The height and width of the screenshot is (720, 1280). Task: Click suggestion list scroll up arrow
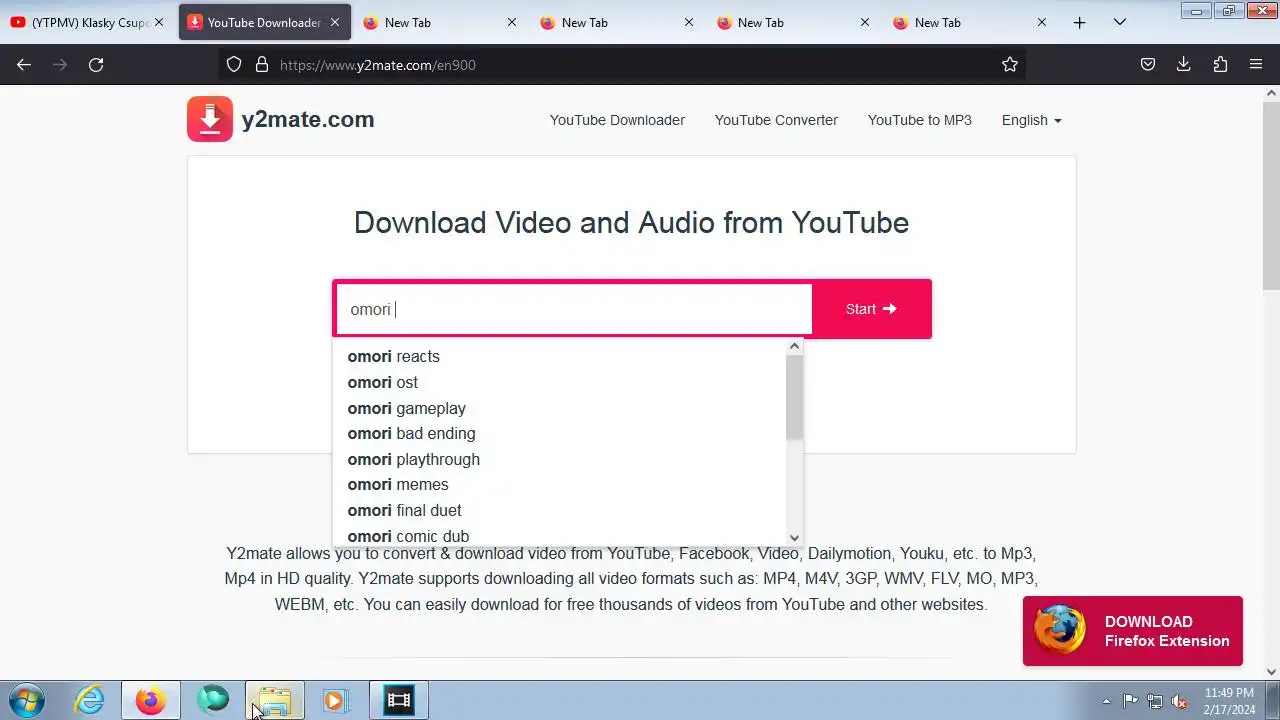(794, 347)
